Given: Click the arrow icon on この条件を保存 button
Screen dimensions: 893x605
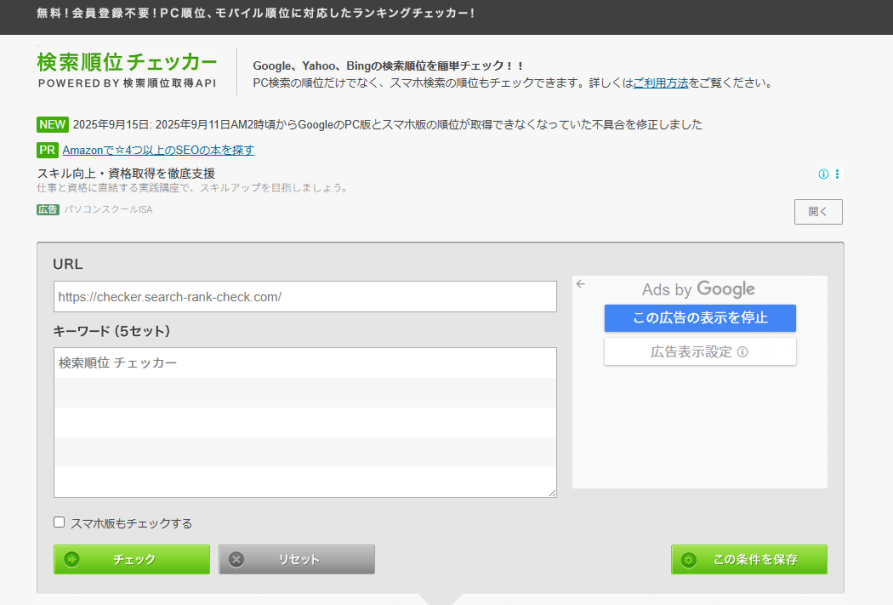Looking at the screenshot, I should [689, 559].
